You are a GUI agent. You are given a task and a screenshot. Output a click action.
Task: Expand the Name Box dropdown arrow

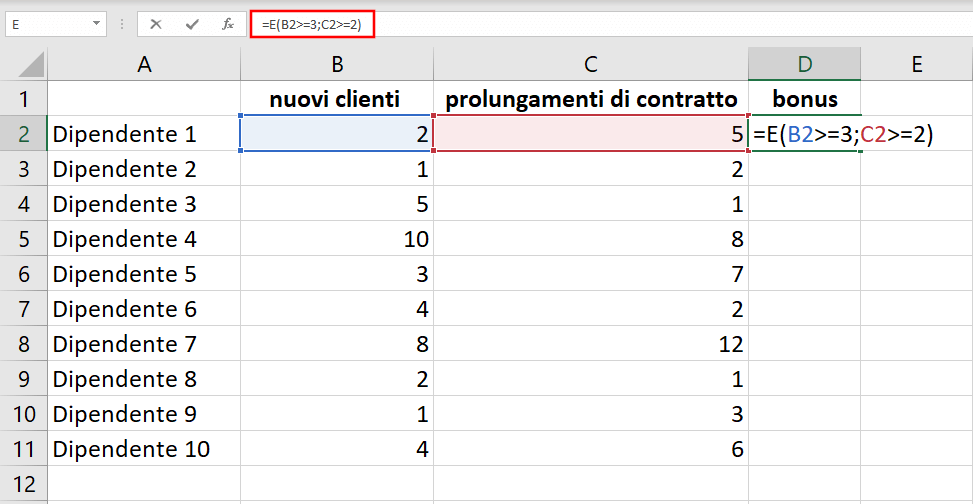coord(96,25)
